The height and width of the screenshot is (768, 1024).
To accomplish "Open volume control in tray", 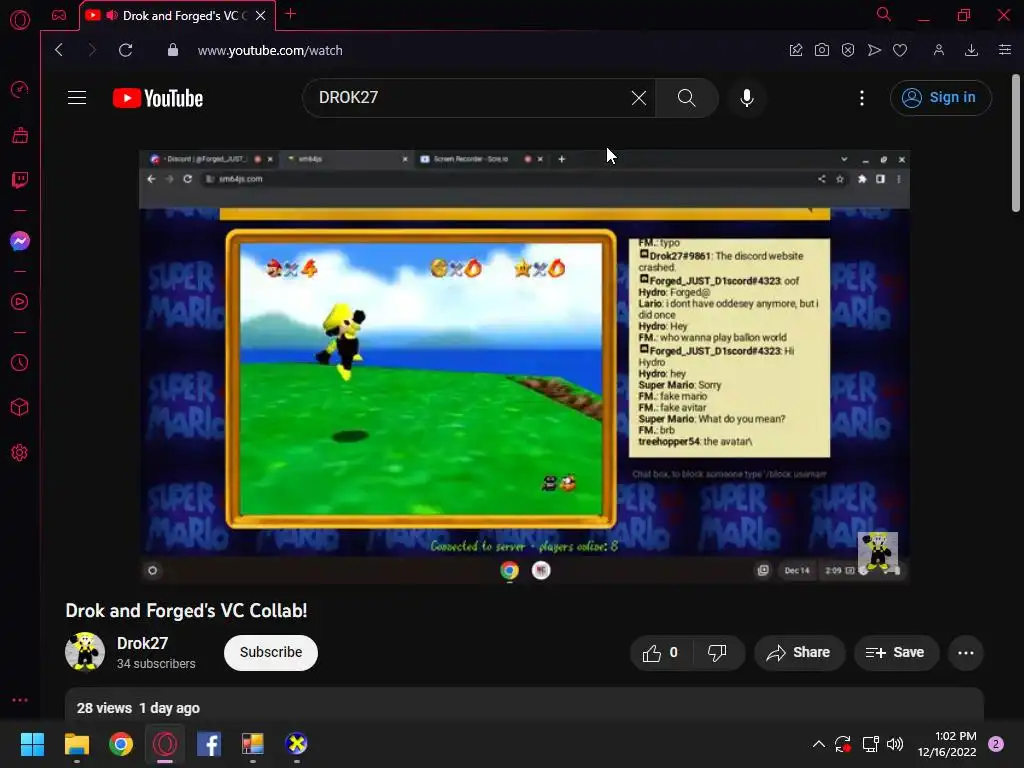I will 895,744.
